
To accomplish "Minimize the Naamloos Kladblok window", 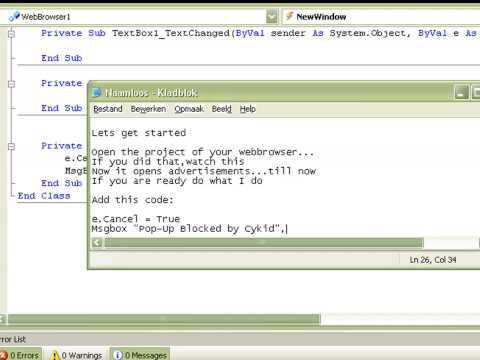I will click(x=462, y=92).
